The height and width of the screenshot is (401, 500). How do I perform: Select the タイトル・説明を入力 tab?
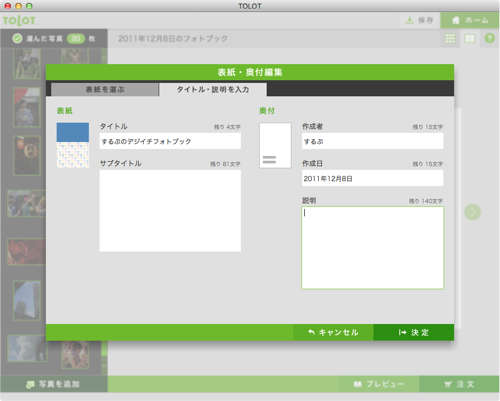click(x=213, y=89)
